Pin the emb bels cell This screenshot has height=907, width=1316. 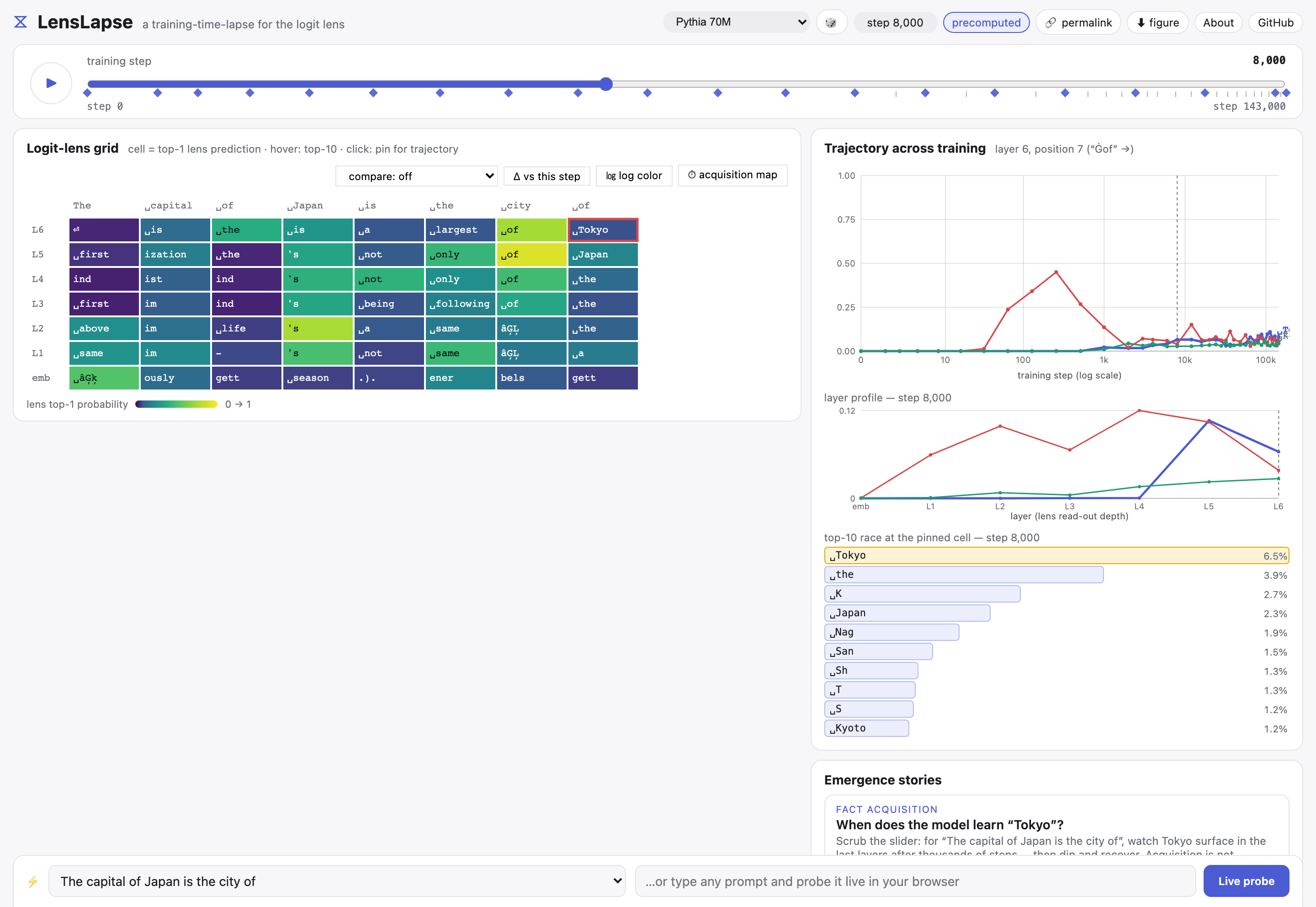[x=531, y=378]
